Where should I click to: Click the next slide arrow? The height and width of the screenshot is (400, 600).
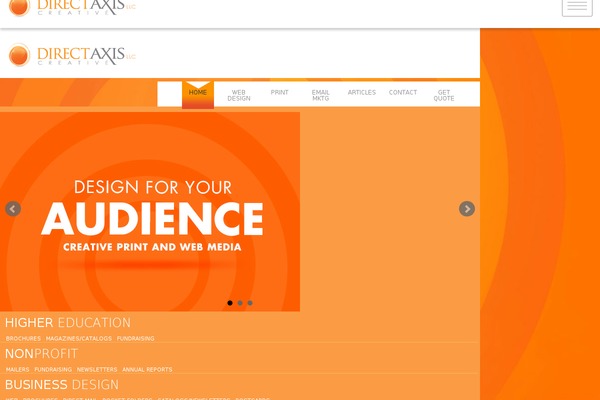point(467,209)
